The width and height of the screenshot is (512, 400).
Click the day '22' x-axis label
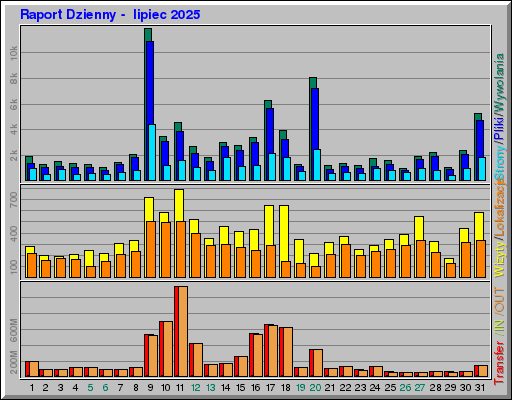coord(345,388)
